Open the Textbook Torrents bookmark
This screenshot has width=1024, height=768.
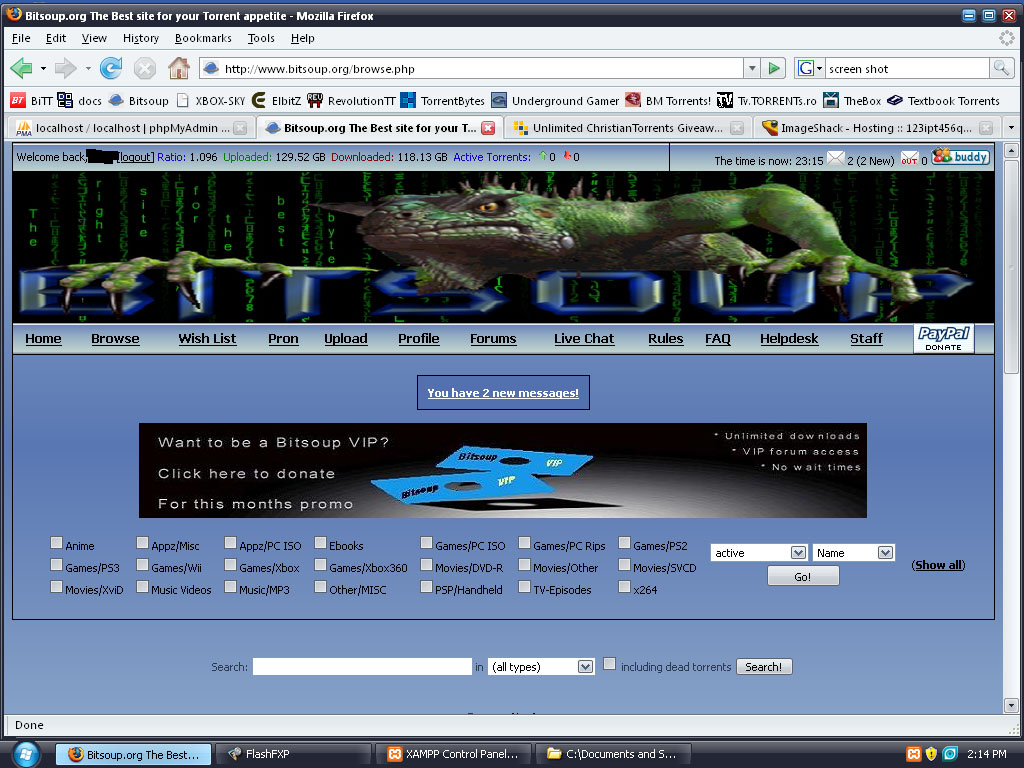tap(944, 101)
